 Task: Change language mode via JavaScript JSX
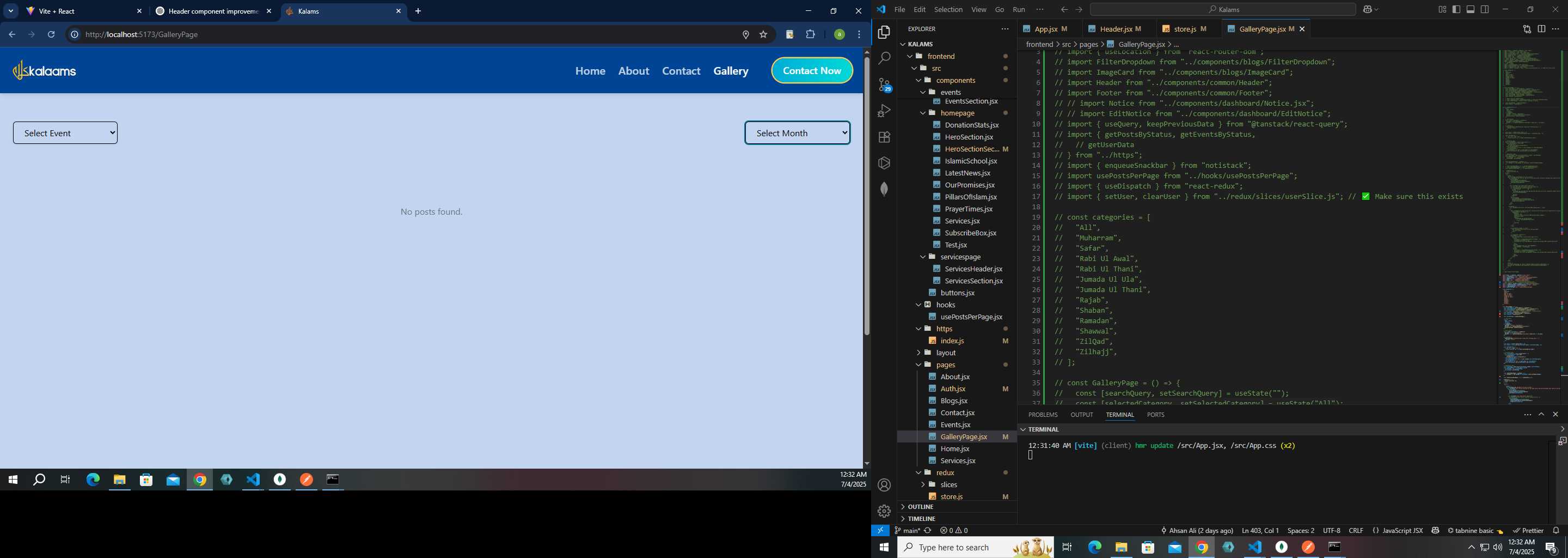tap(1402, 531)
